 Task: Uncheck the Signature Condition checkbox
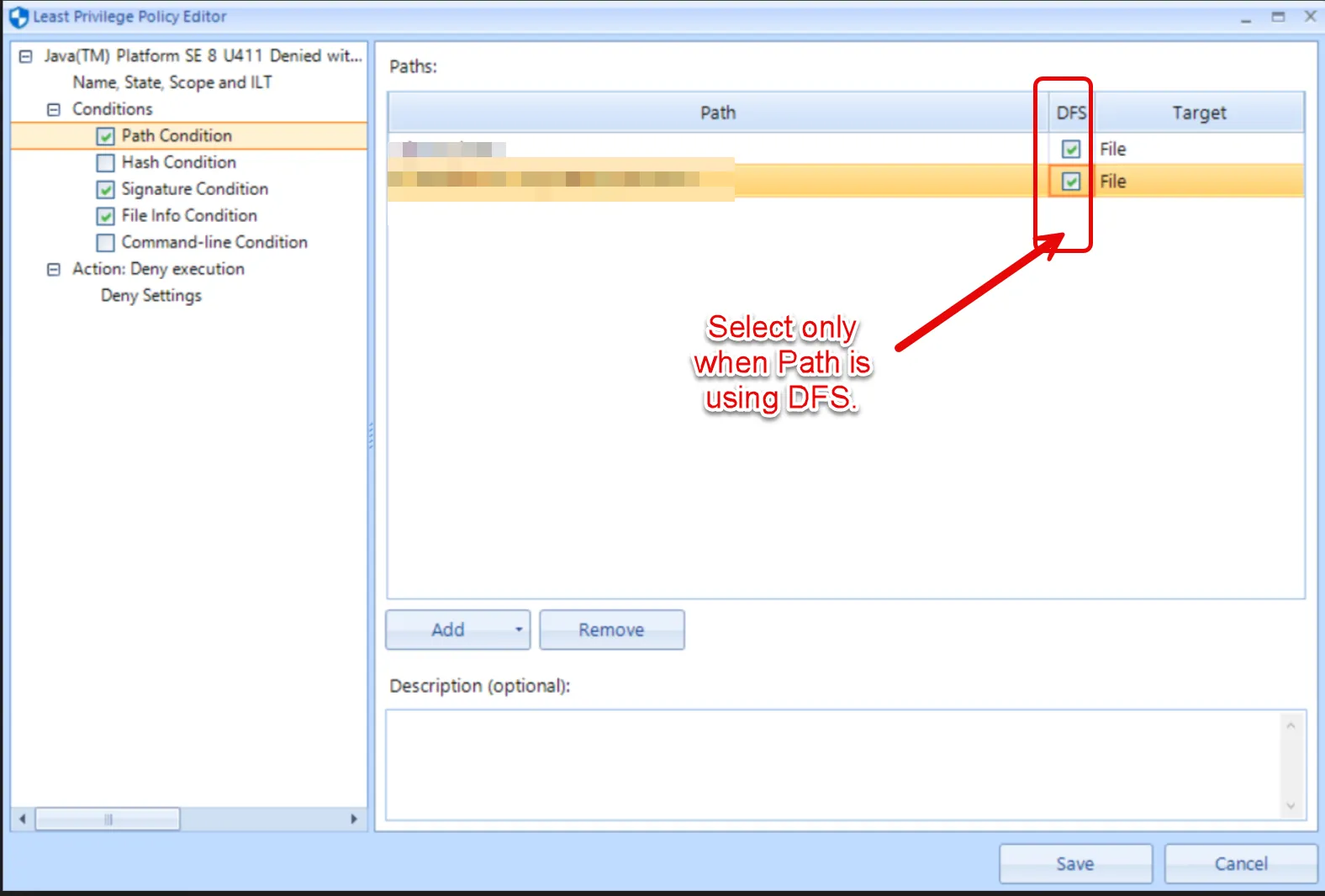click(x=105, y=189)
